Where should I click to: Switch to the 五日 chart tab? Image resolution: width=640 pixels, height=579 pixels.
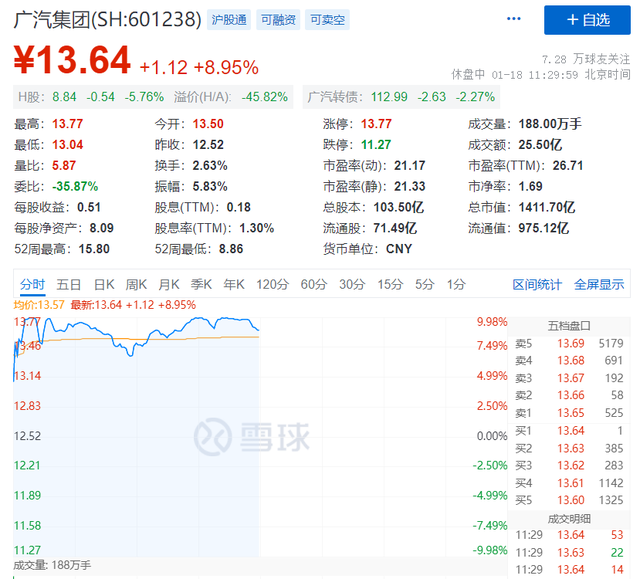(x=69, y=284)
